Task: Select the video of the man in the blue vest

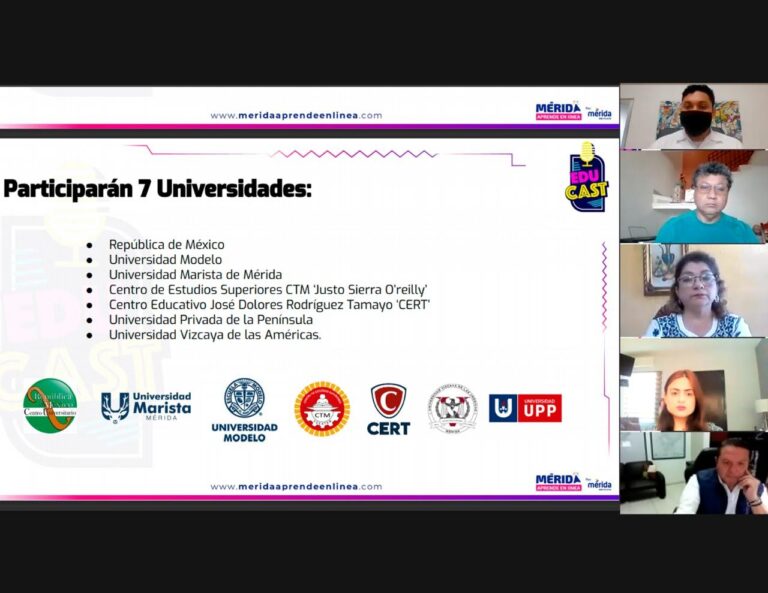Action: [694, 473]
